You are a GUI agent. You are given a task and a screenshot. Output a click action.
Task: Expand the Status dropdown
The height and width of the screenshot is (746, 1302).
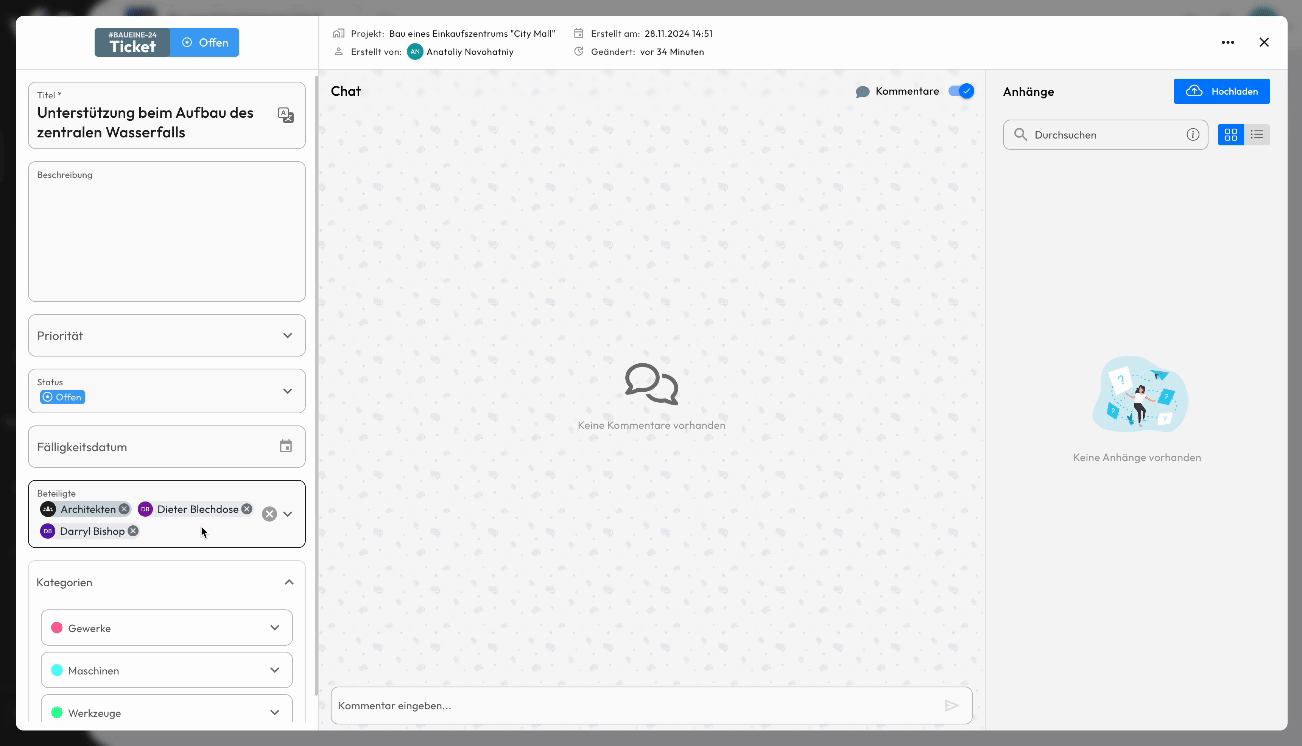click(x=287, y=391)
